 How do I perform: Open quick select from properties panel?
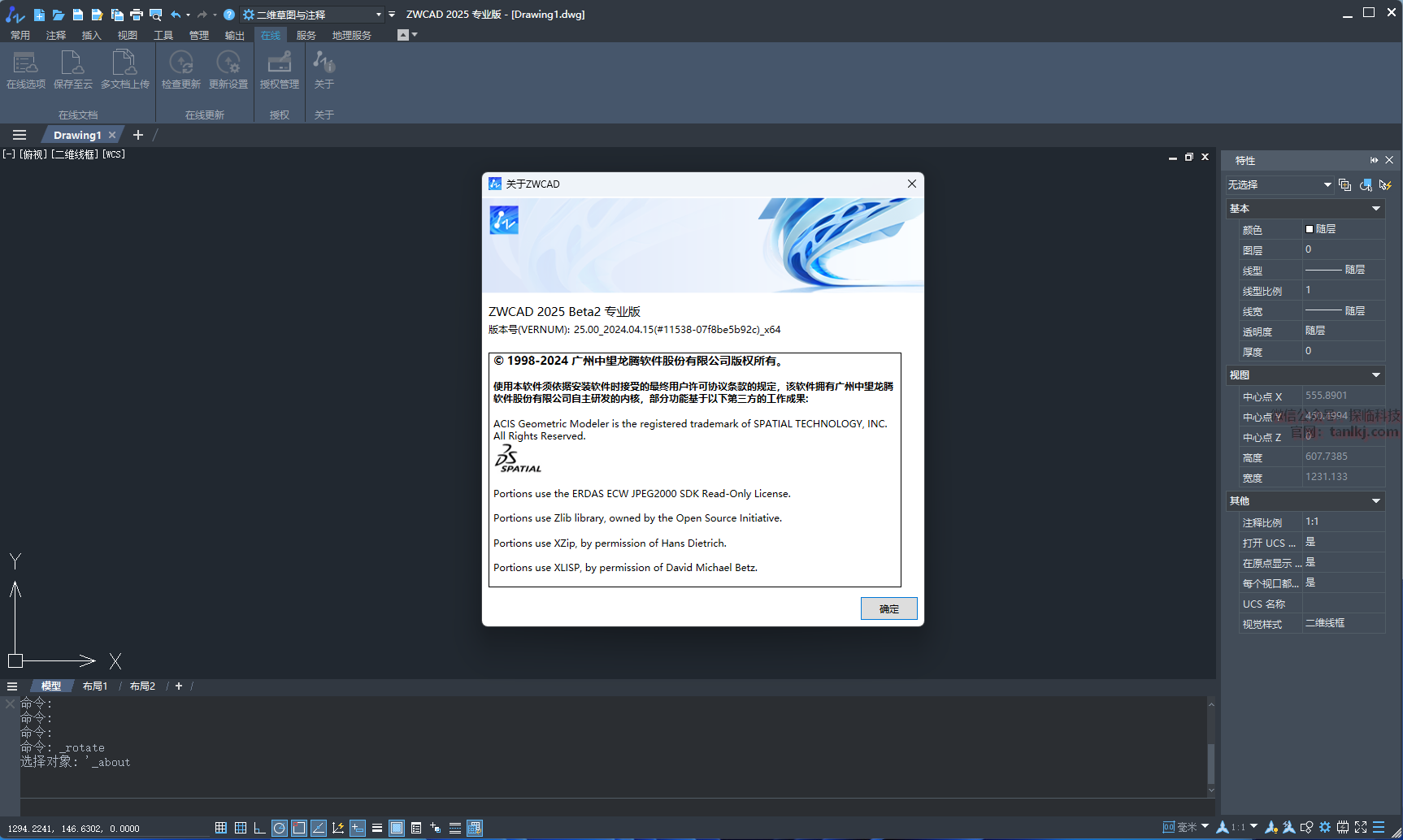pos(1385,185)
